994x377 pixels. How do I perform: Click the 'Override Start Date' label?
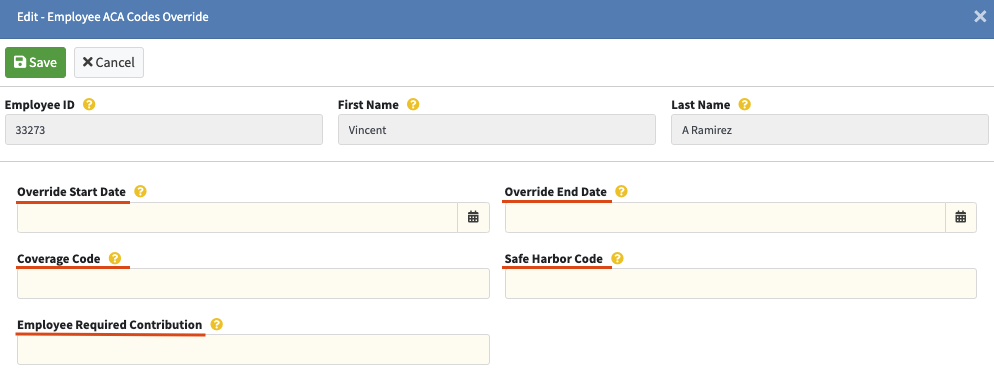(x=72, y=191)
